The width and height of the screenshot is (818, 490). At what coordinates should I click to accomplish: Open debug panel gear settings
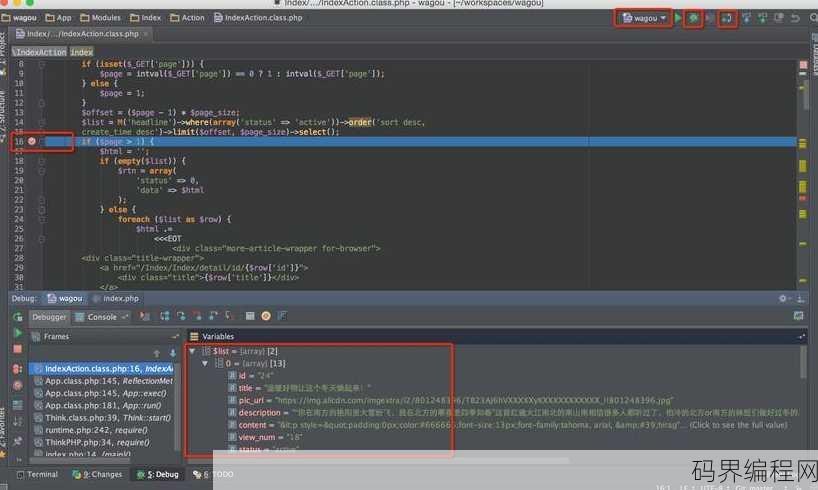click(x=783, y=298)
